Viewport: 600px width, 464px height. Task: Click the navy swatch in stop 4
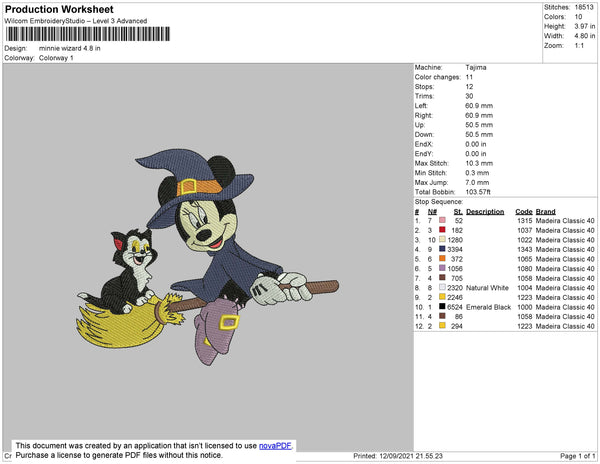coord(442,249)
